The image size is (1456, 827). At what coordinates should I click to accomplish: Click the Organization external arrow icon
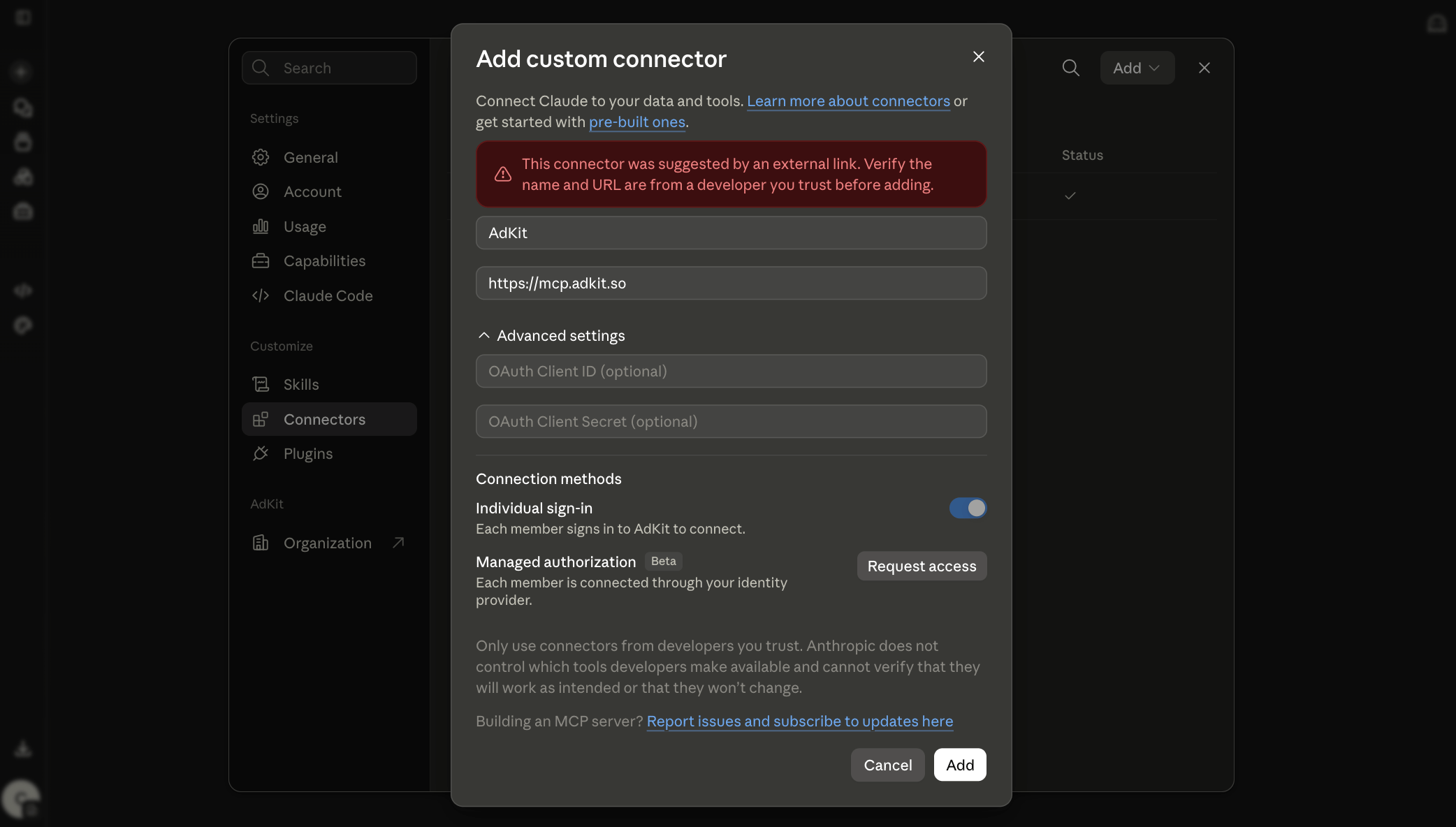398,542
